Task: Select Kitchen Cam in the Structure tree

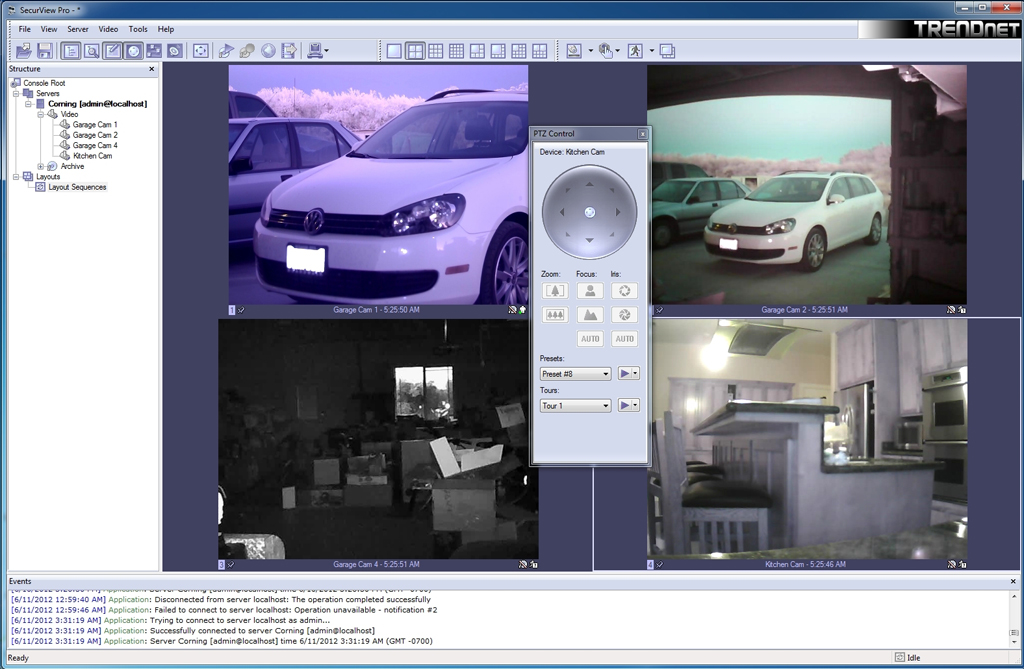Action: coord(92,156)
